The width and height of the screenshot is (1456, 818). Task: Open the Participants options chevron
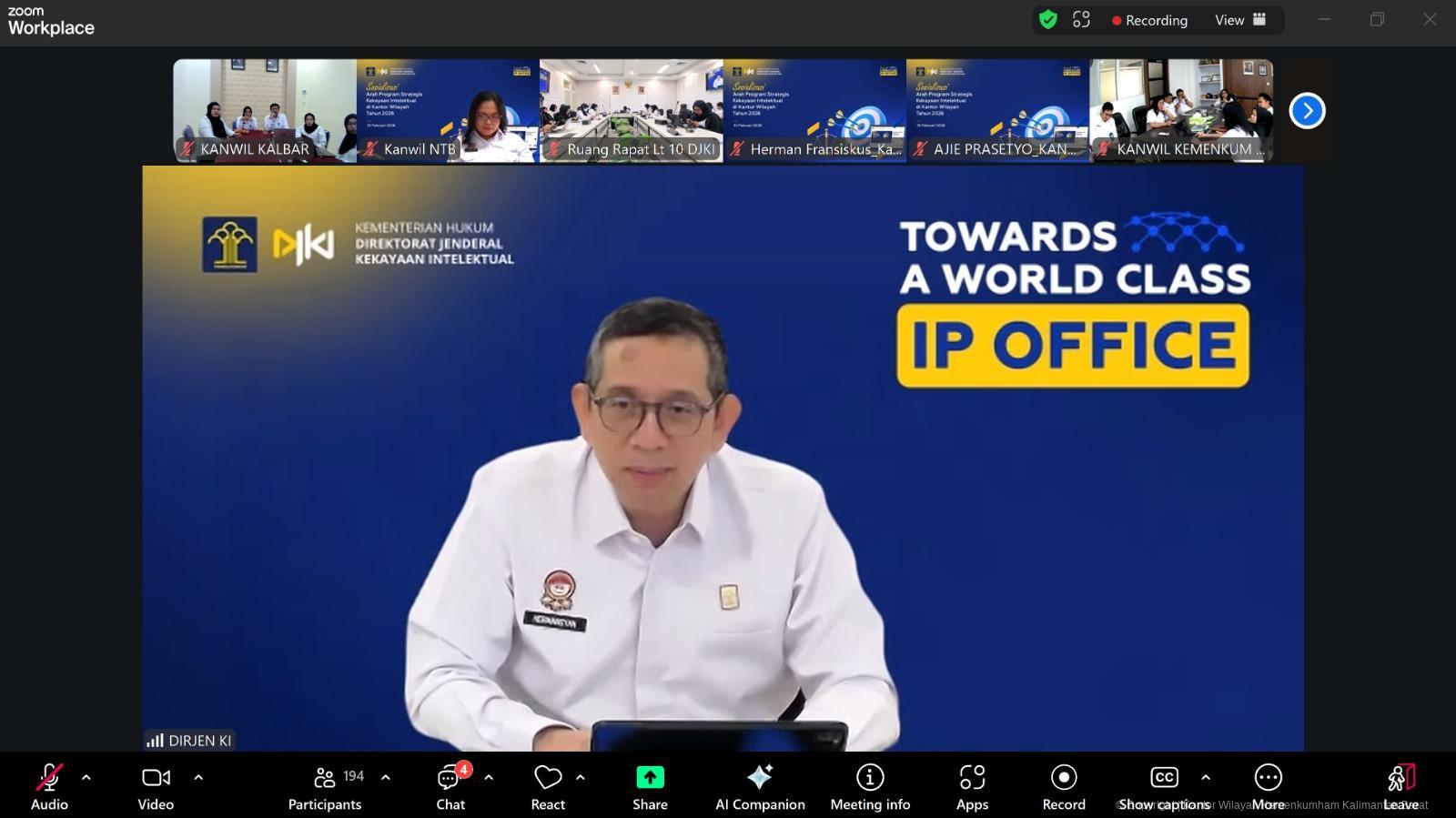click(386, 778)
